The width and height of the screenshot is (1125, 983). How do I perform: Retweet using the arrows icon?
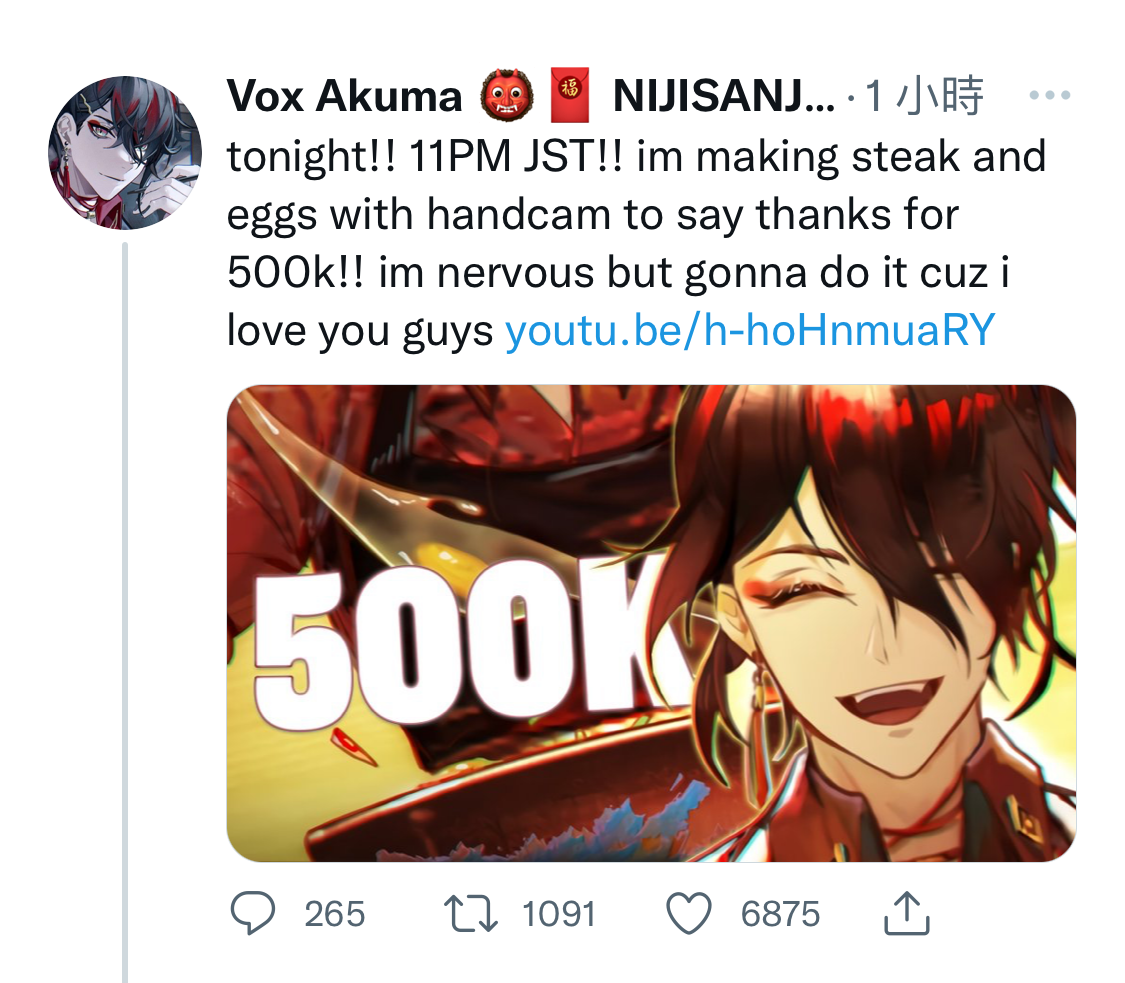471,913
